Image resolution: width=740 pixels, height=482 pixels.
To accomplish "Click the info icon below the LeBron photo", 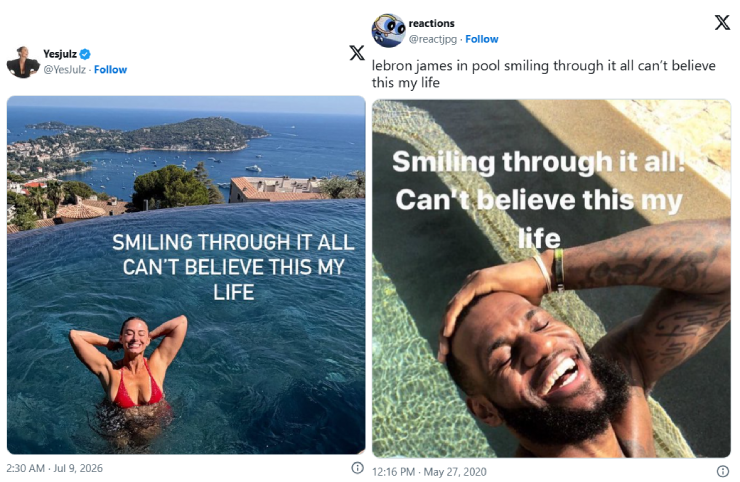I will [x=723, y=471].
